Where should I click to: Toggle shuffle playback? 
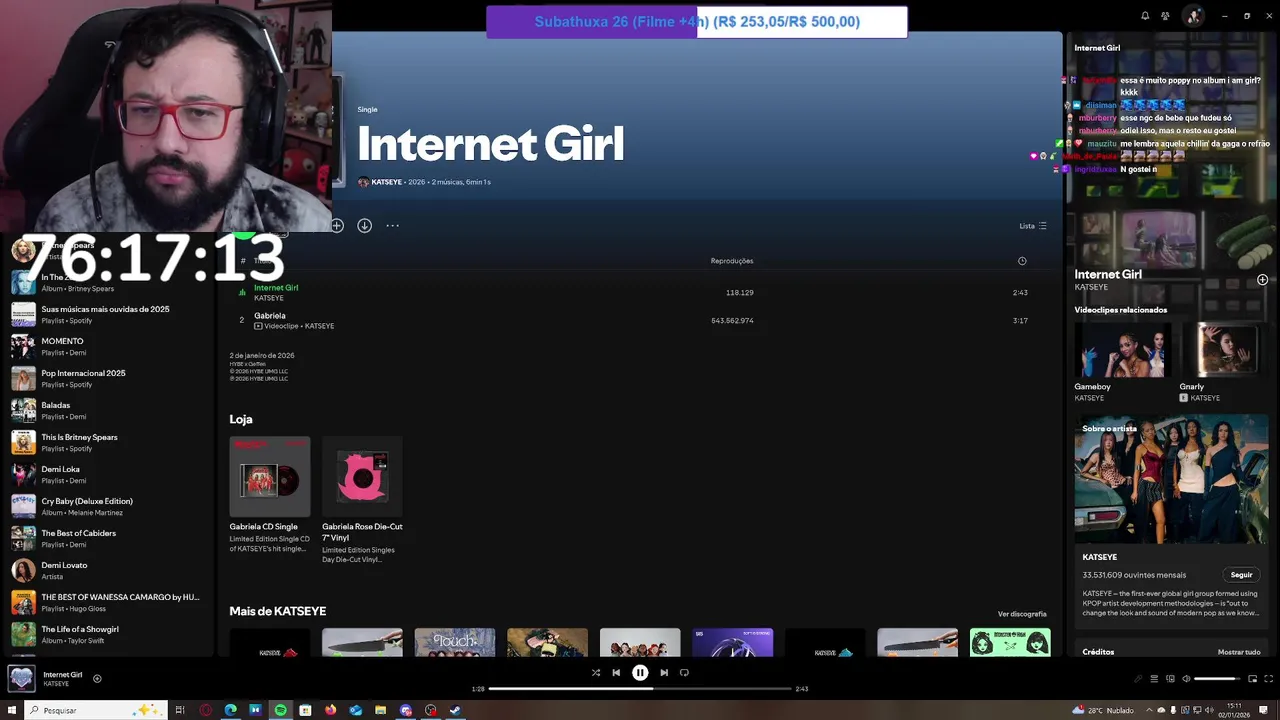tap(596, 673)
